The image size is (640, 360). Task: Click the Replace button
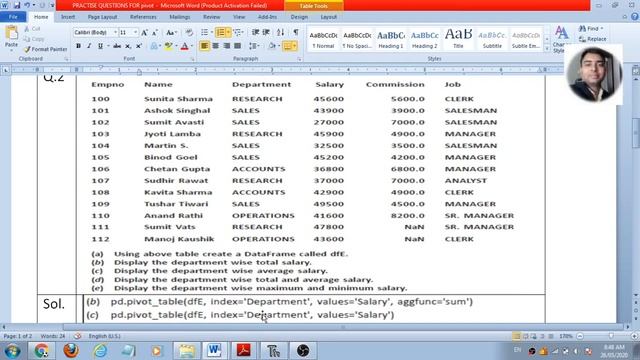coord(593,39)
